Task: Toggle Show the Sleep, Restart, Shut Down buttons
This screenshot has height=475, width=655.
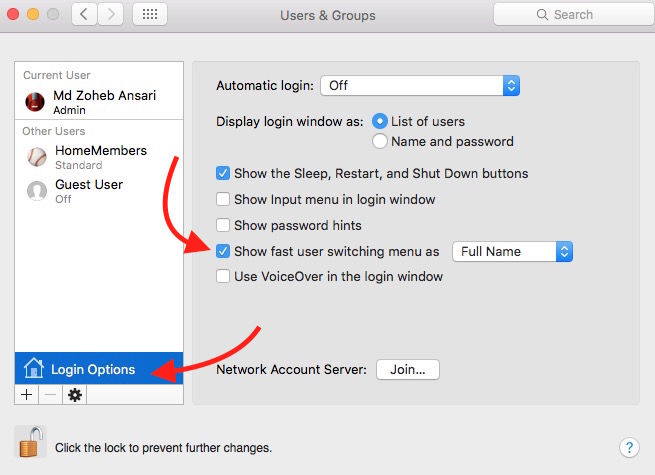Action: 224,173
